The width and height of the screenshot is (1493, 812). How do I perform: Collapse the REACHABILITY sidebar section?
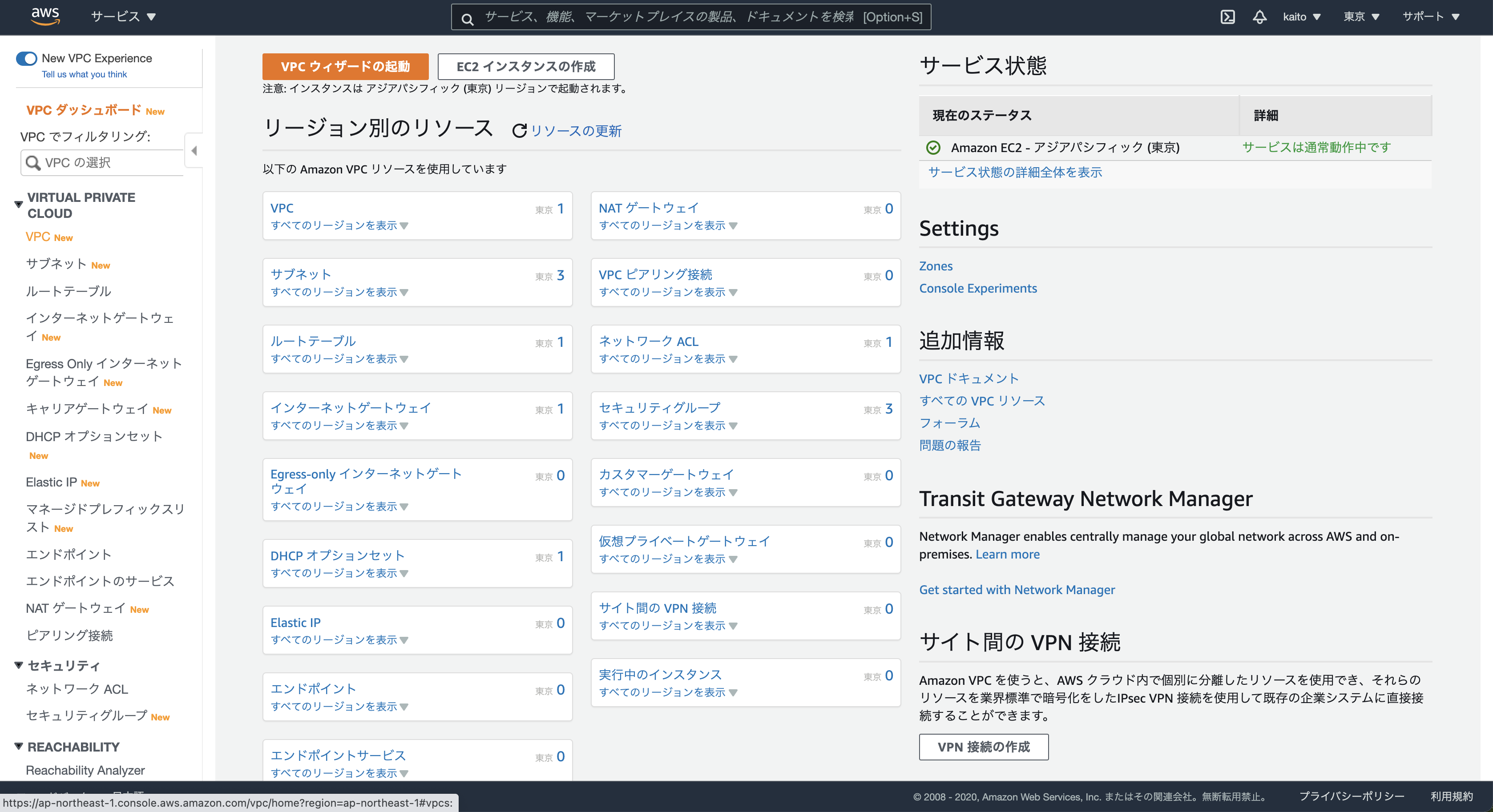tap(19, 746)
